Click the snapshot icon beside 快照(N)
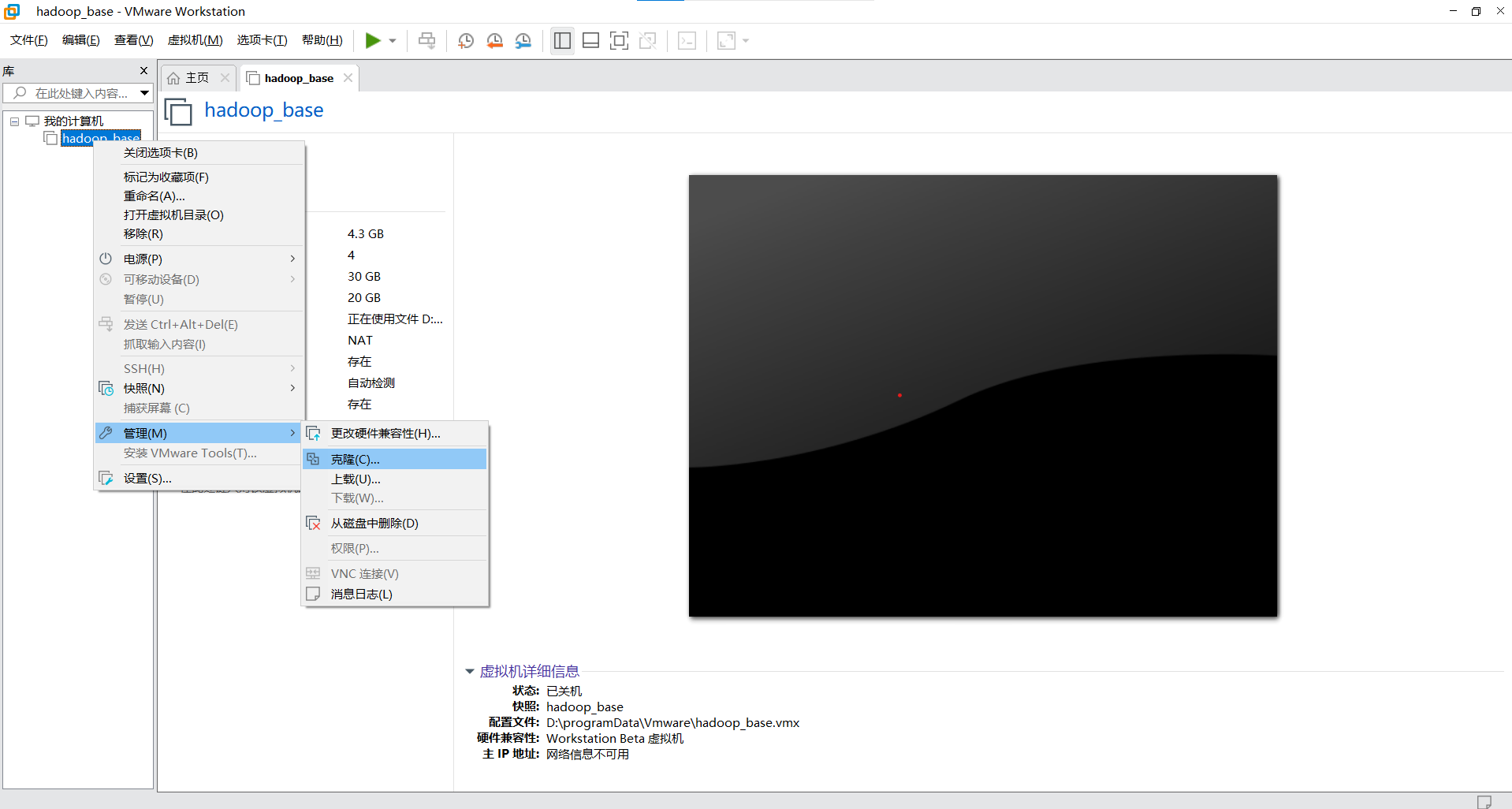Image resolution: width=1512 pixels, height=809 pixels. coord(106,388)
